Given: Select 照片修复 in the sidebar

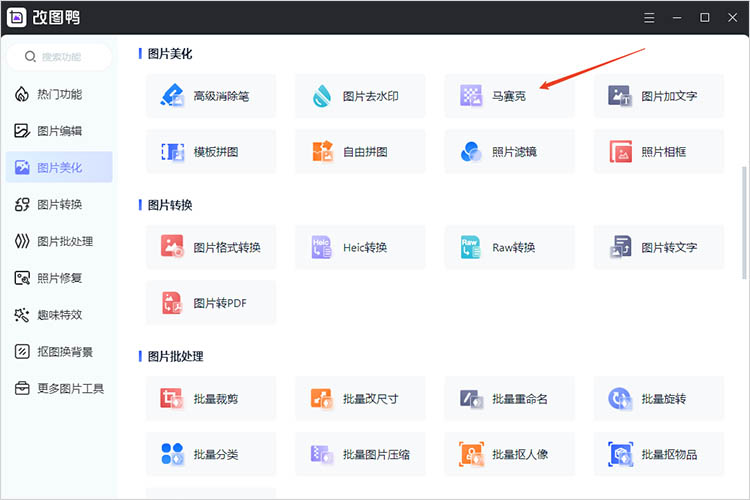Looking at the screenshot, I should click(x=59, y=278).
